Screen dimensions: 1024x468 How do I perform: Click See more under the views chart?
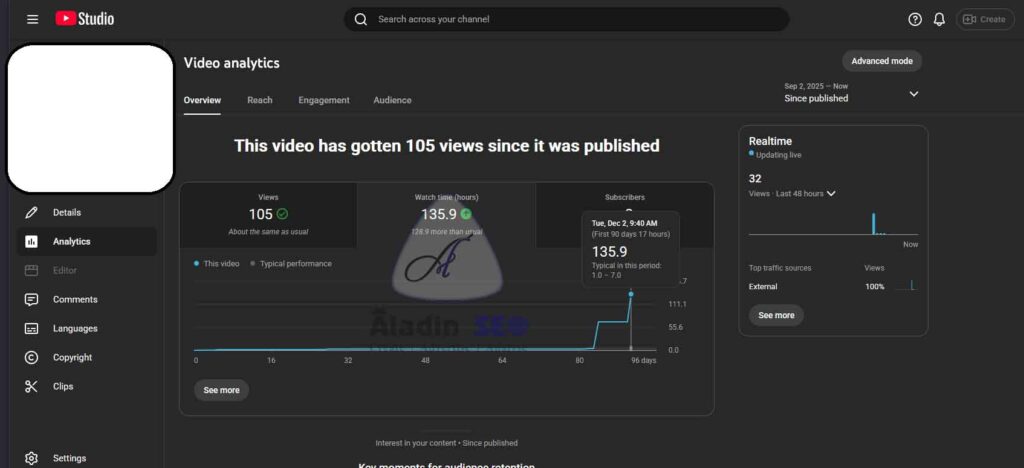tap(221, 390)
